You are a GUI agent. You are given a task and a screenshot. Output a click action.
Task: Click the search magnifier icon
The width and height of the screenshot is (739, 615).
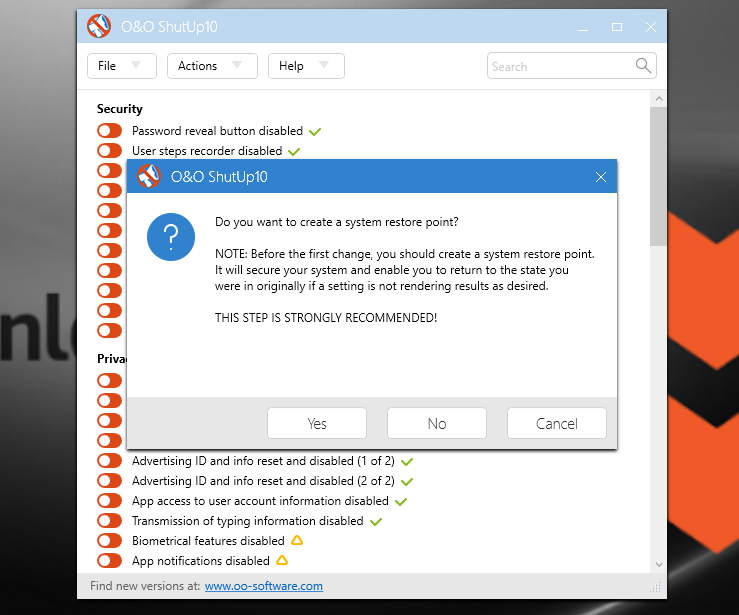tap(643, 66)
